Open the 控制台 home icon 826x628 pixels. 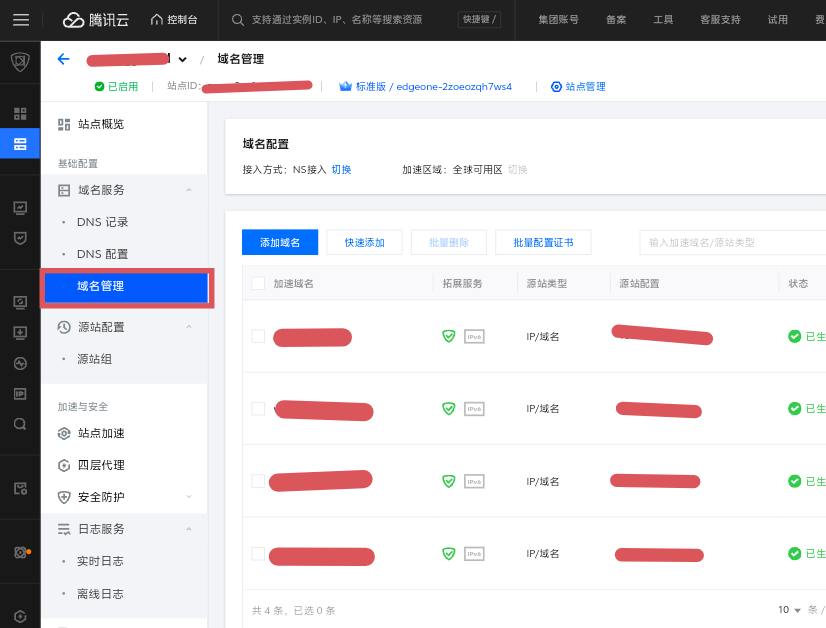click(173, 20)
